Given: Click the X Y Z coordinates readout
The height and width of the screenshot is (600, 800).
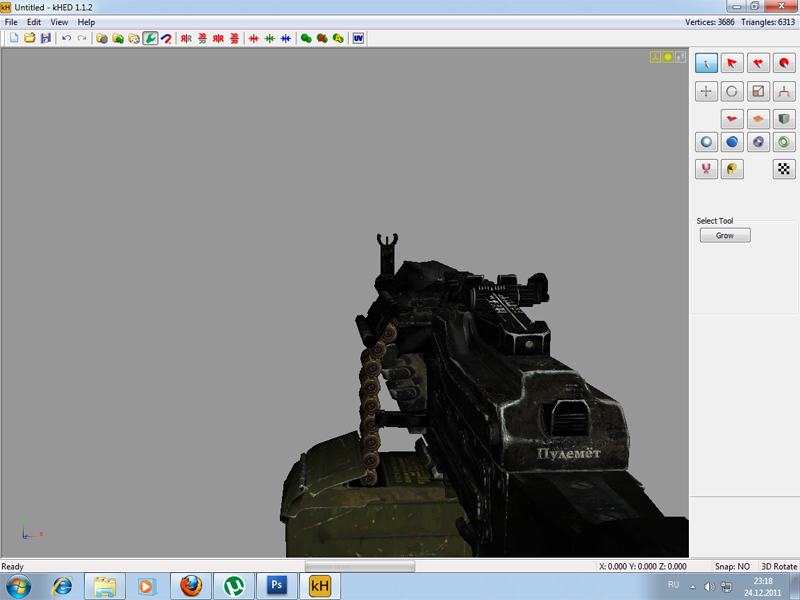Looking at the screenshot, I should 642,566.
